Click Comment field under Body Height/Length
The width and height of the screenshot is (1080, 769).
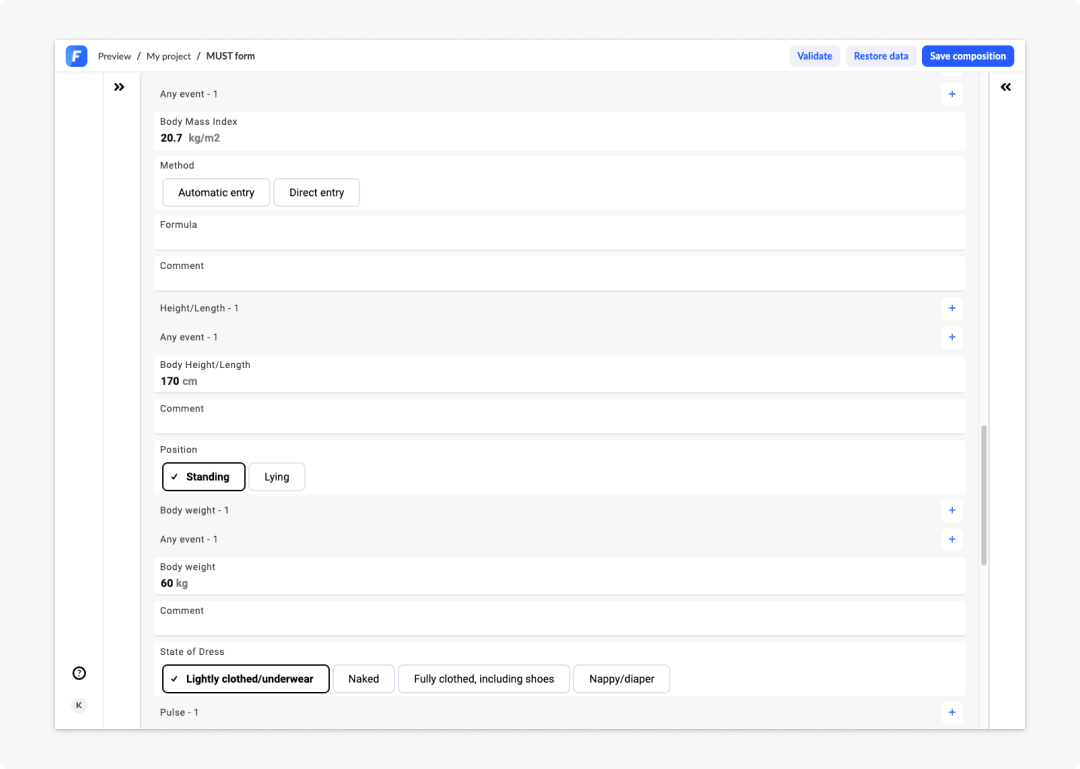pos(560,416)
